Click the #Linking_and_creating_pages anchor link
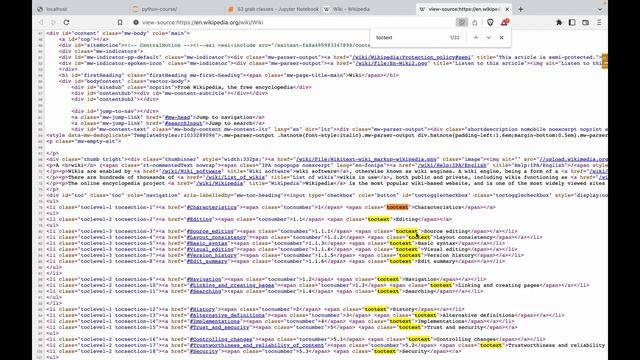The height and width of the screenshot is (360, 640). [x=232, y=285]
